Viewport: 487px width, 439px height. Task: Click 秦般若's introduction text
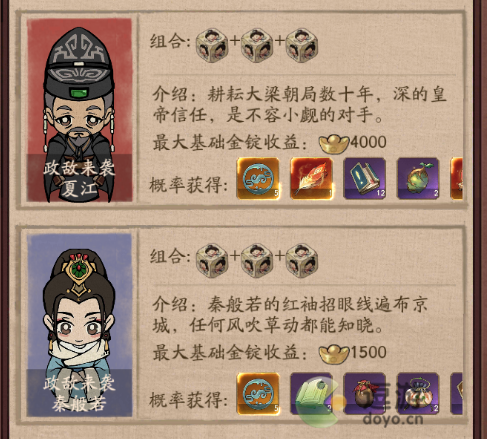[290, 314]
